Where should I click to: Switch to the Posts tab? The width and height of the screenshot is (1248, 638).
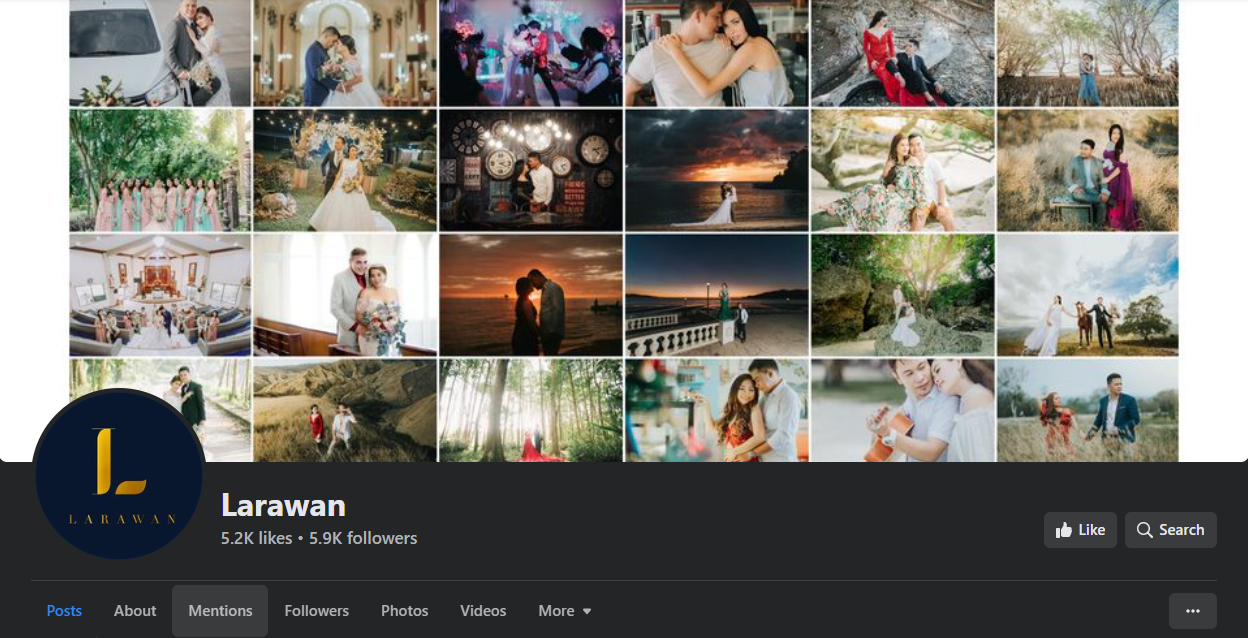[64, 611]
